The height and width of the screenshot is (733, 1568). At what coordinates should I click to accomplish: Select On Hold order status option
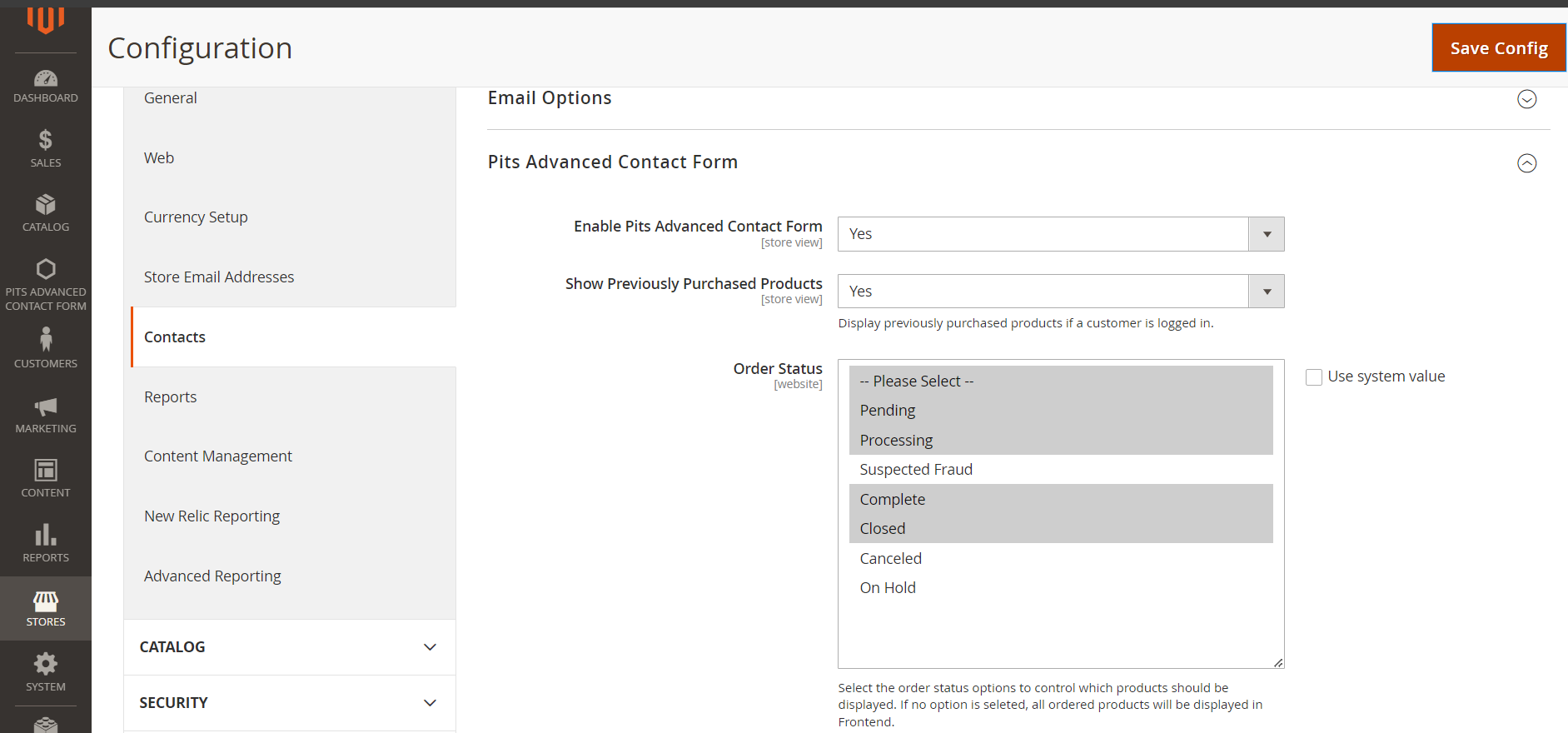(x=888, y=588)
